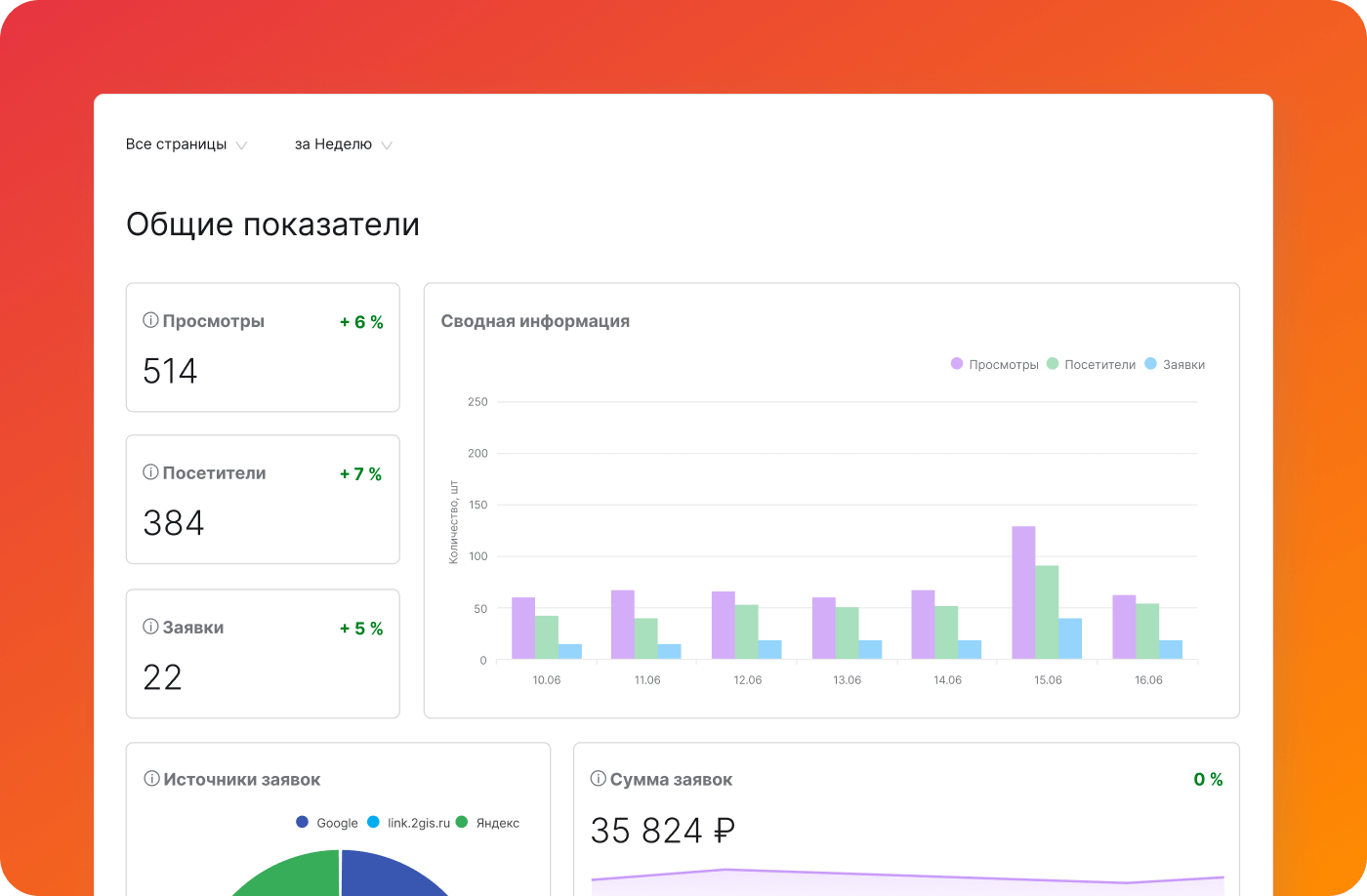Click the 250 y-axis label

point(477,402)
